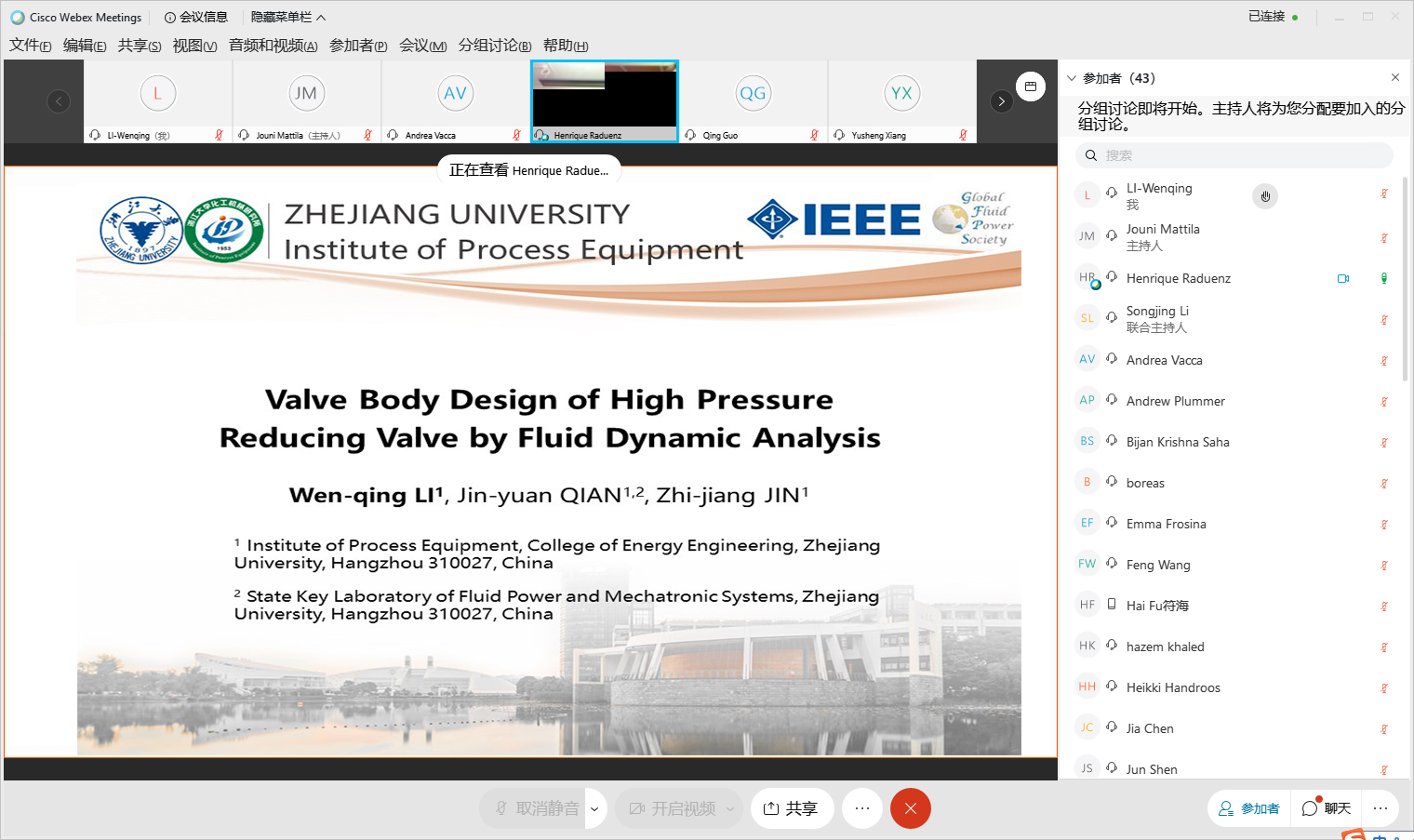1414x840 pixels.
Task: Select Yusheng Xiang video thumbnail
Action: pos(902,101)
